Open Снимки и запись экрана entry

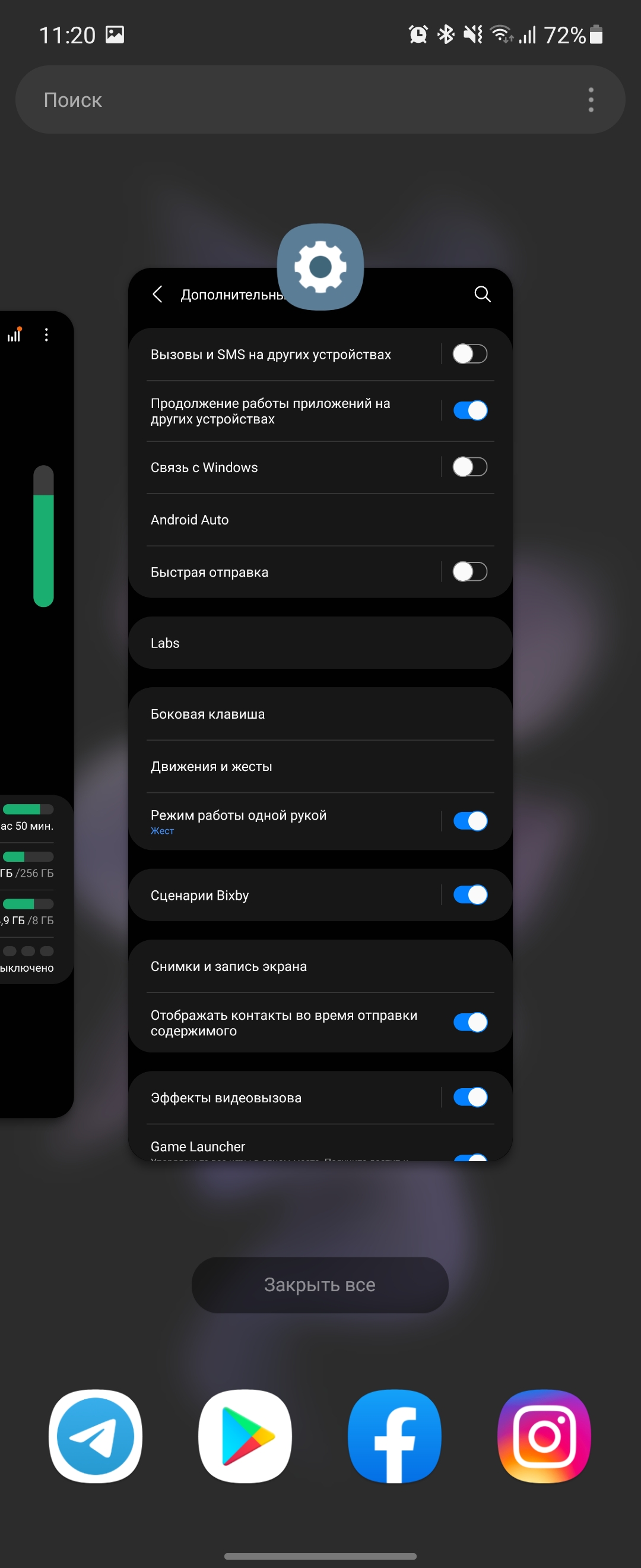point(320,966)
